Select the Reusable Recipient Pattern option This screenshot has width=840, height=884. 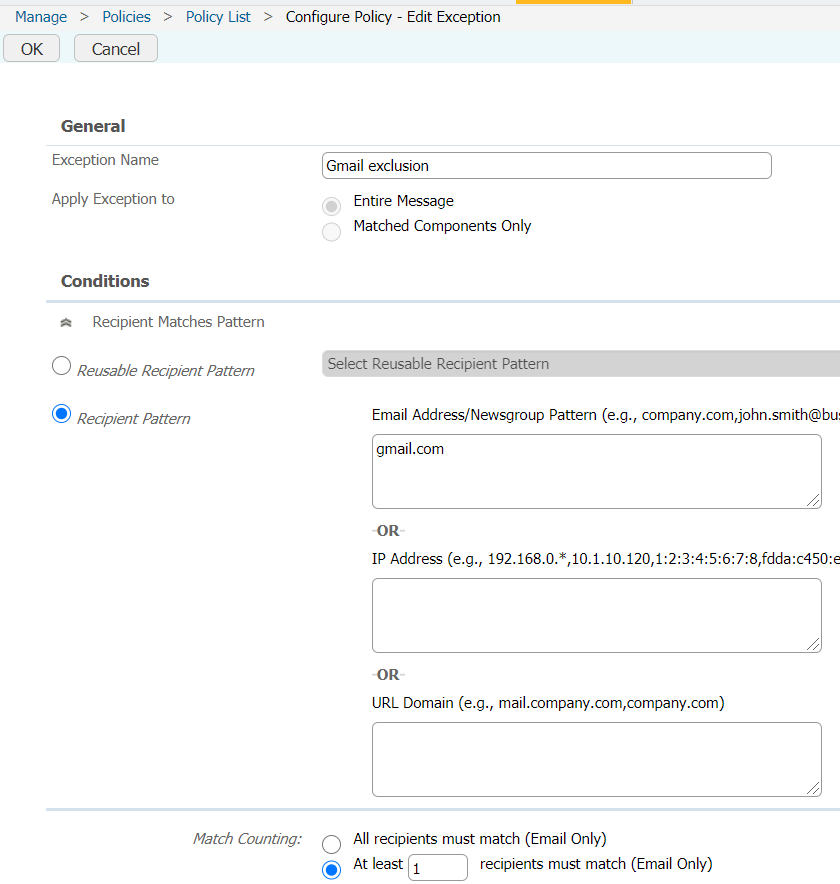61,365
